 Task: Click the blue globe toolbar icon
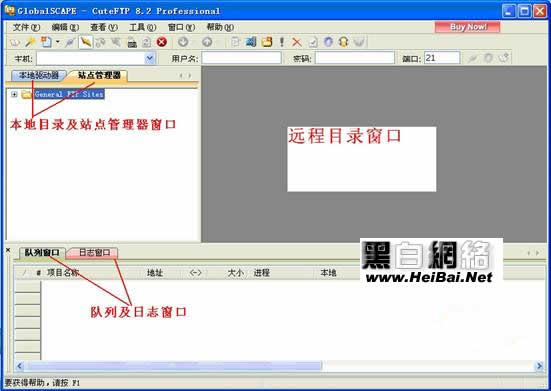(x=328, y=42)
